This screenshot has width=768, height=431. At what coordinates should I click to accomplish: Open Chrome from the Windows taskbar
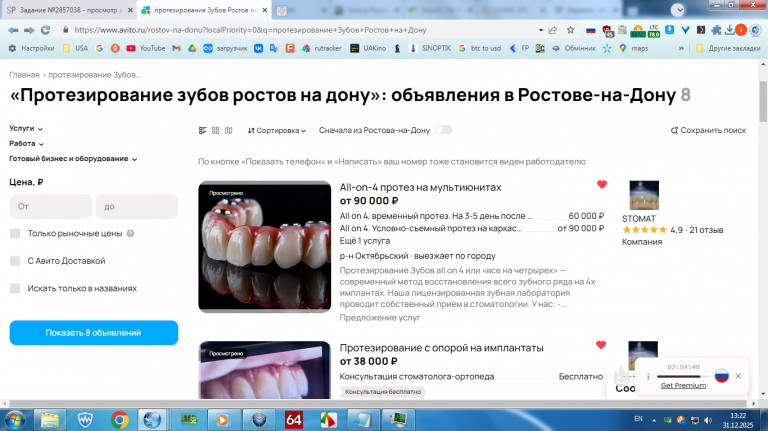(120, 420)
